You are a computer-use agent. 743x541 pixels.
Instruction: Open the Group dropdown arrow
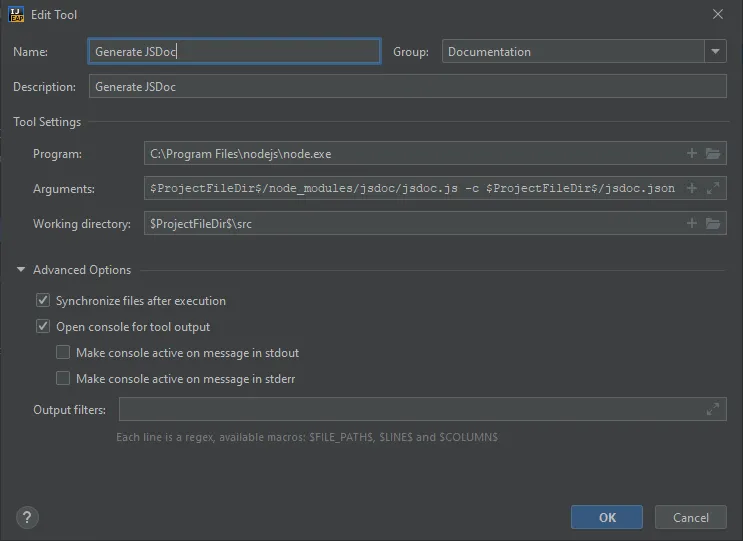coord(715,51)
